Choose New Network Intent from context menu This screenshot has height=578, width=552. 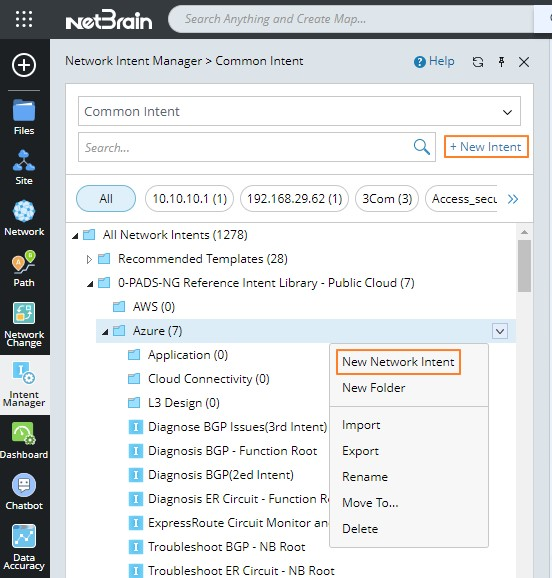tap(398, 362)
